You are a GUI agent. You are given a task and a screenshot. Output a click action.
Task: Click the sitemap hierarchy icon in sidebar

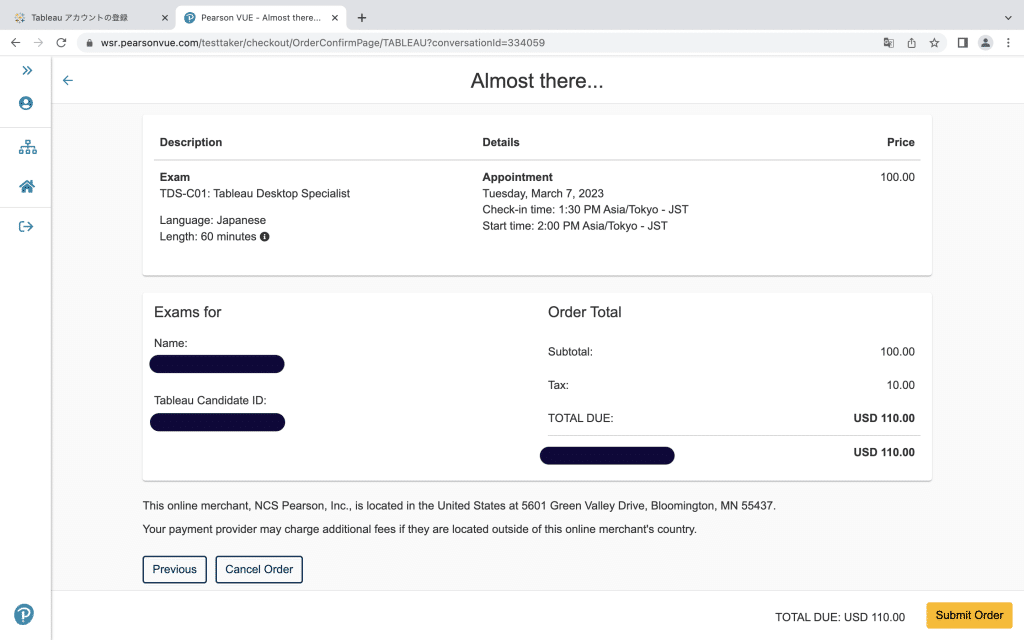pos(27,148)
